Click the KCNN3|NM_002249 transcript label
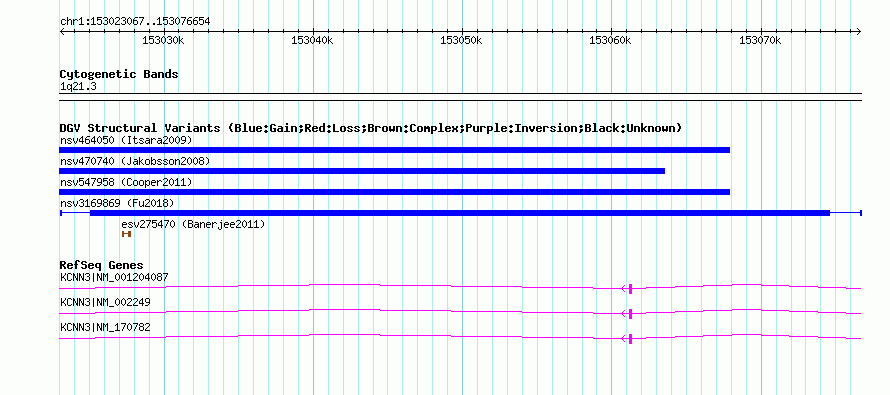The height and width of the screenshot is (395, 890). (x=105, y=302)
